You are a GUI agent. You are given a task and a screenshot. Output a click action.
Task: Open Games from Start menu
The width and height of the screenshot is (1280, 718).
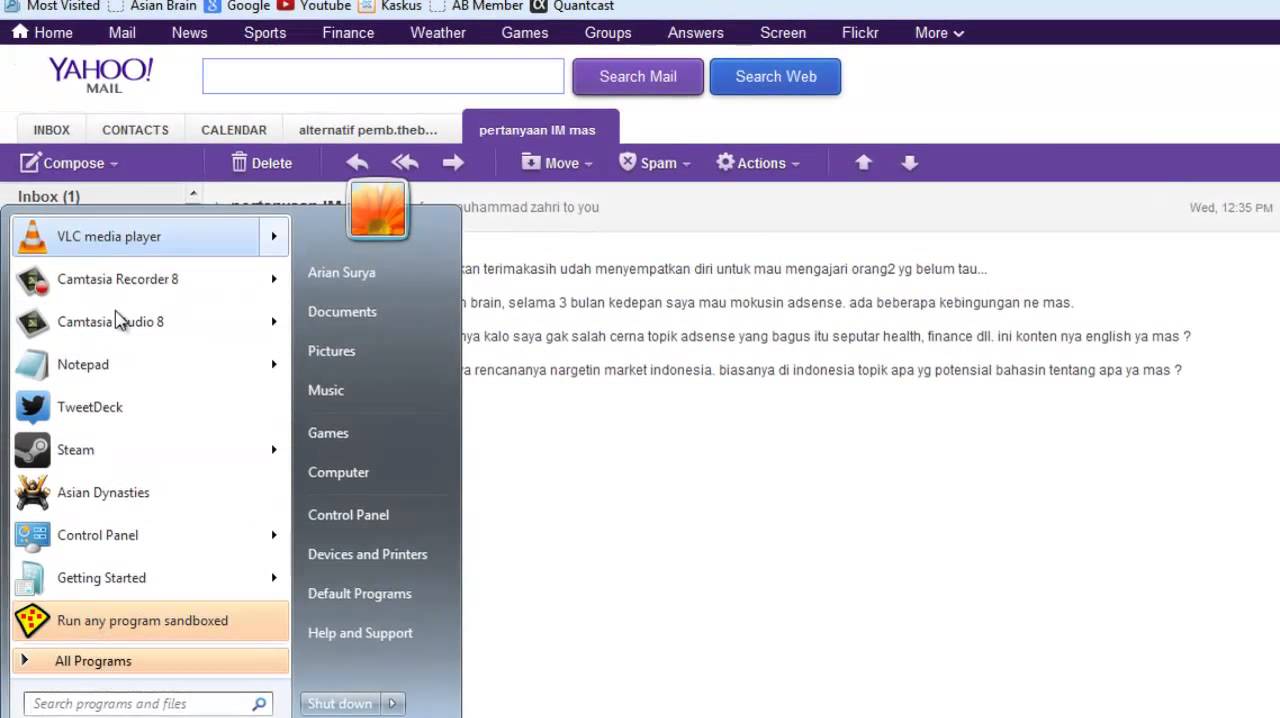click(x=328, y=434)
